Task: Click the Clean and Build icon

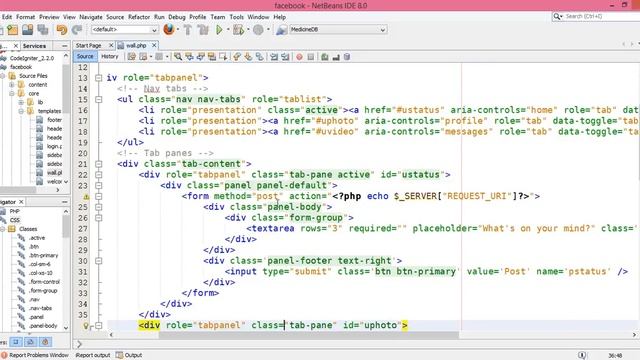Action: (x=203, y=30)
